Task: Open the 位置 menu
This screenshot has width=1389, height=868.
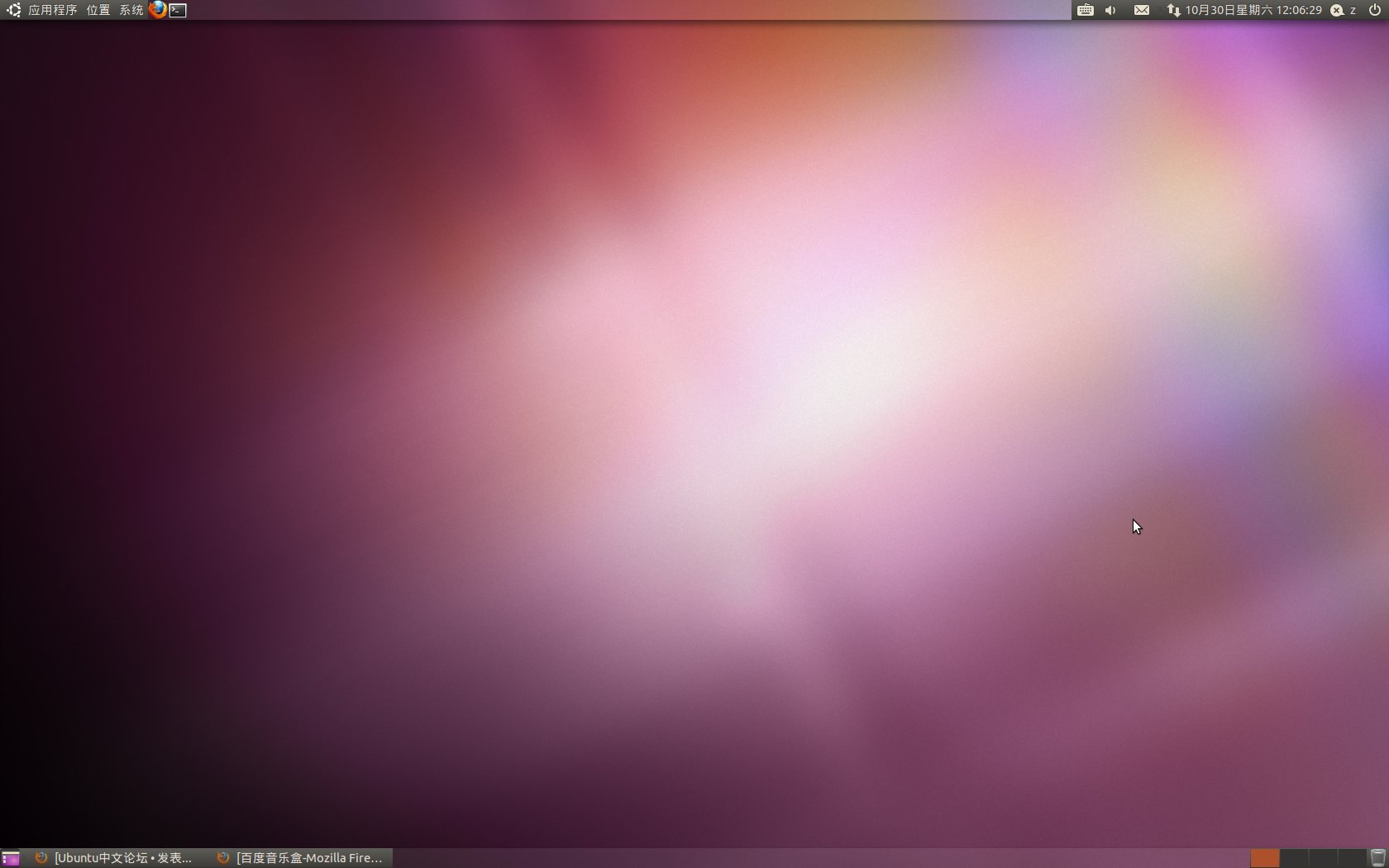Action: pos(98,10)
